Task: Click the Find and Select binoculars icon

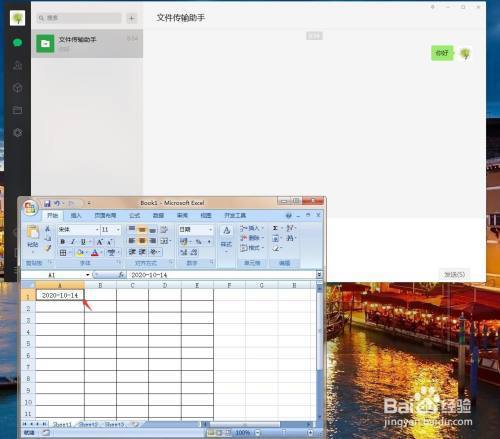Action: 290,238
